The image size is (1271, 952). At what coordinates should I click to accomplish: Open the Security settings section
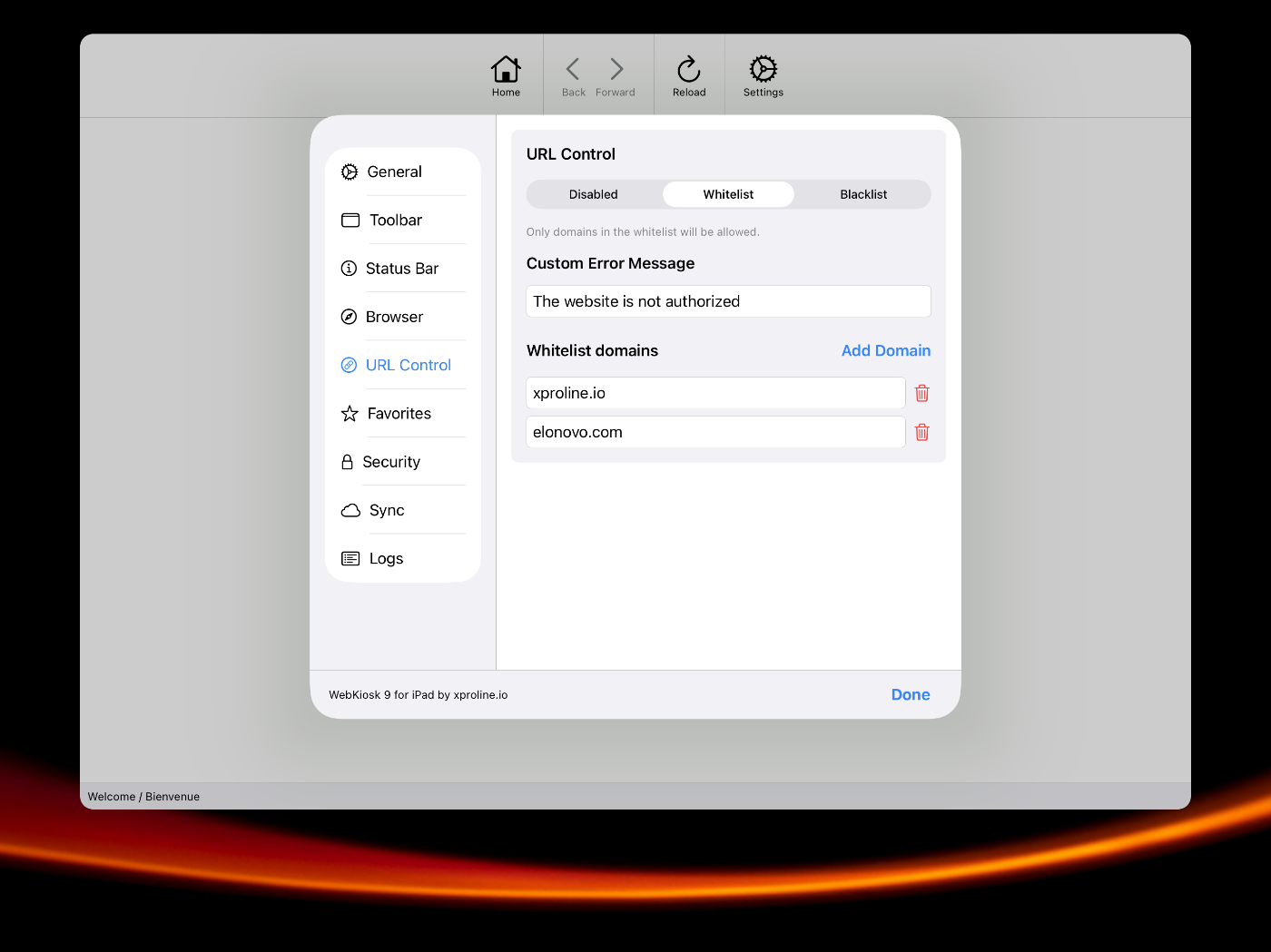391,462
